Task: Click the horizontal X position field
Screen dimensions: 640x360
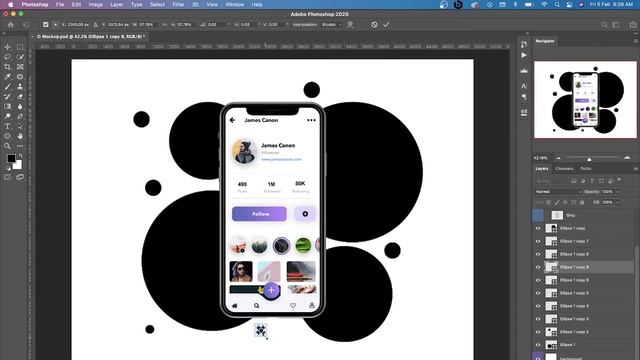Action: tap(78, 24)
